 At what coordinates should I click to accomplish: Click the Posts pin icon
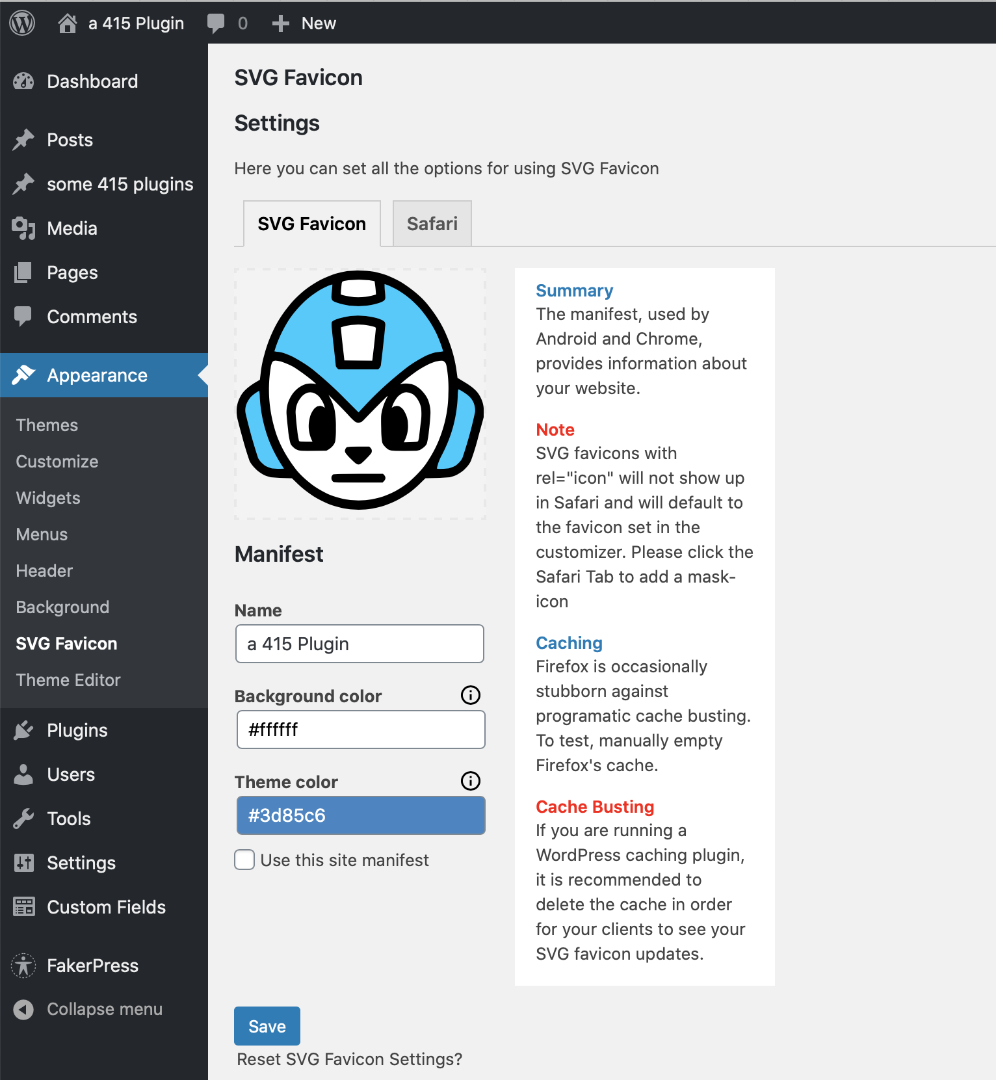point(23,140)
